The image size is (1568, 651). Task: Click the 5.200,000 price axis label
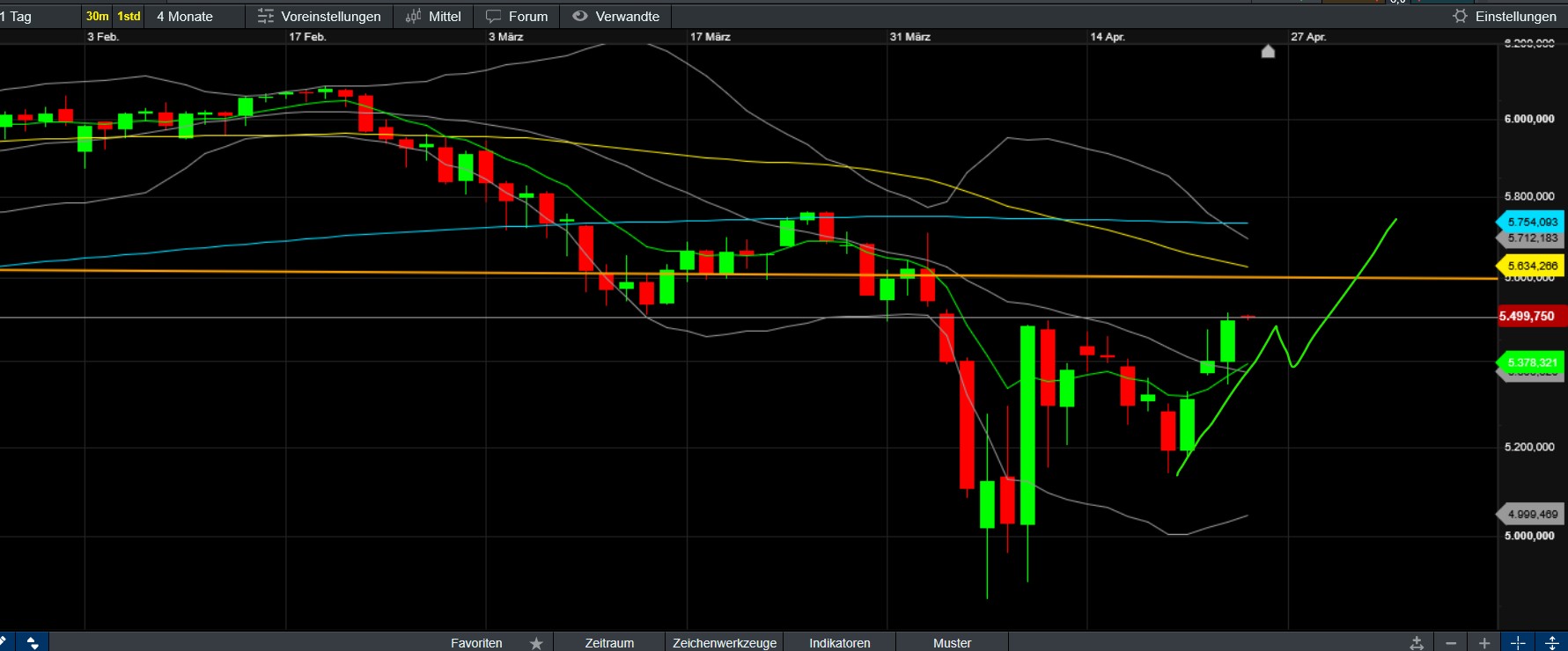coord(1529,447)
